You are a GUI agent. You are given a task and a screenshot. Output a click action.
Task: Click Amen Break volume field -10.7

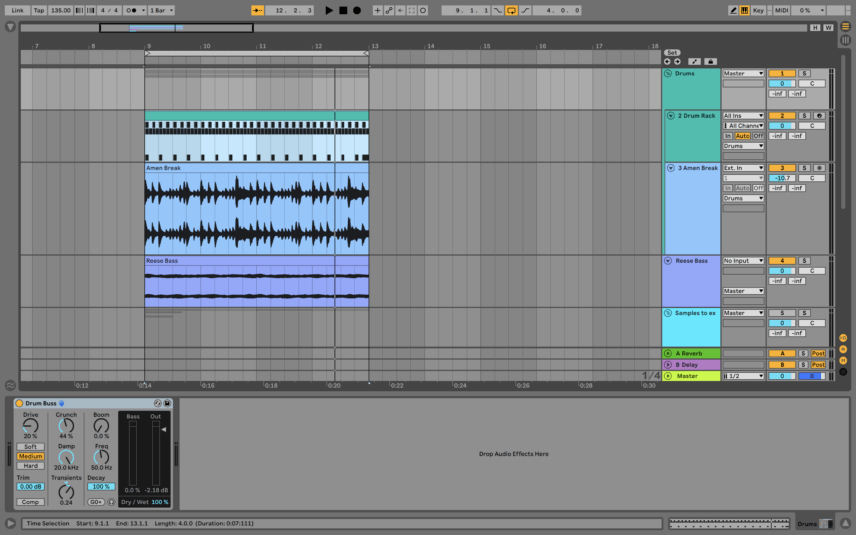pos(782,178)
